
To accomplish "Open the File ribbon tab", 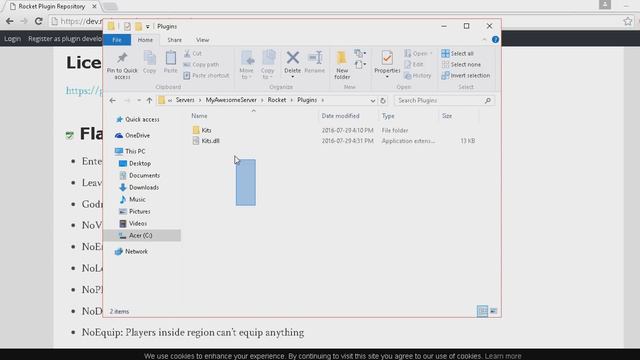I will pyautogui.click(x=117, y=40).
